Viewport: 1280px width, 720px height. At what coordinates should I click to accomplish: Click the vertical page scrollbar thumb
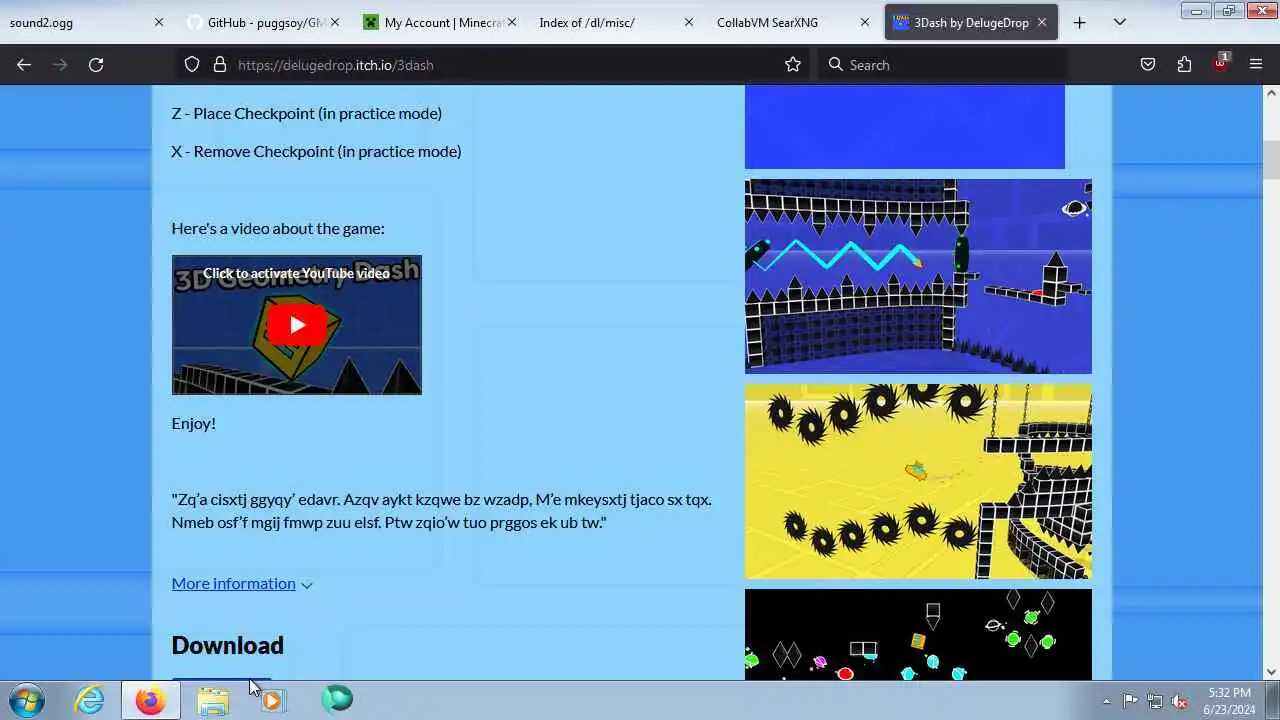[1271, 160]
